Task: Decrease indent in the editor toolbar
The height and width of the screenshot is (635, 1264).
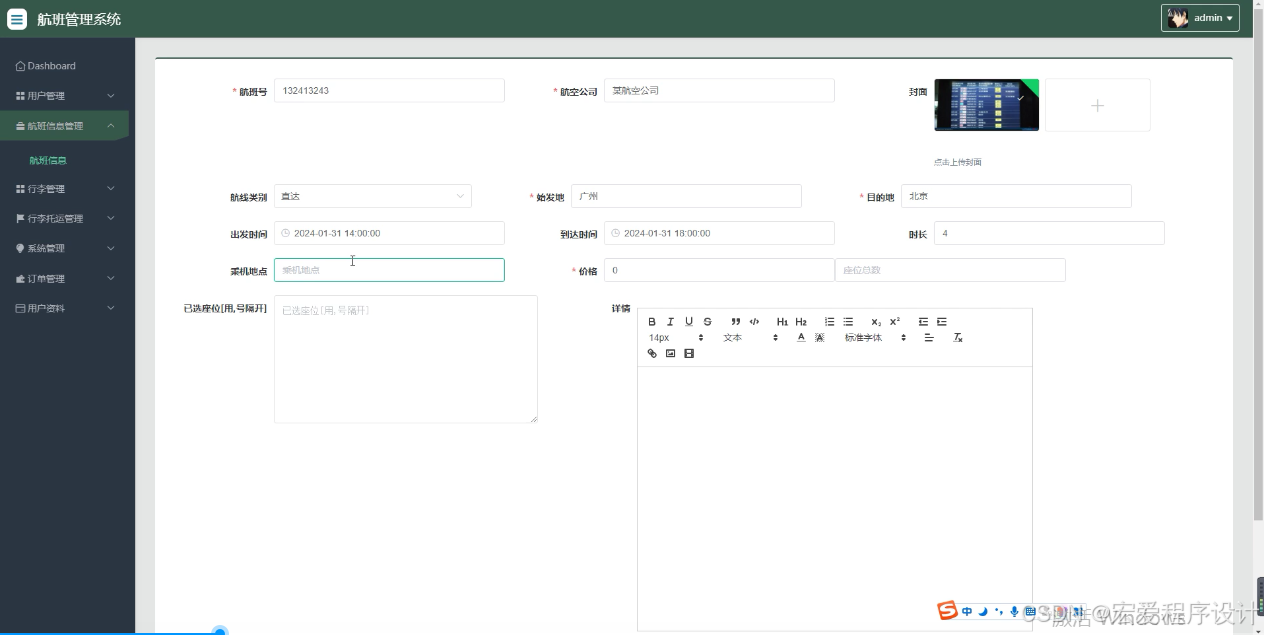Action: coord(923,322)
